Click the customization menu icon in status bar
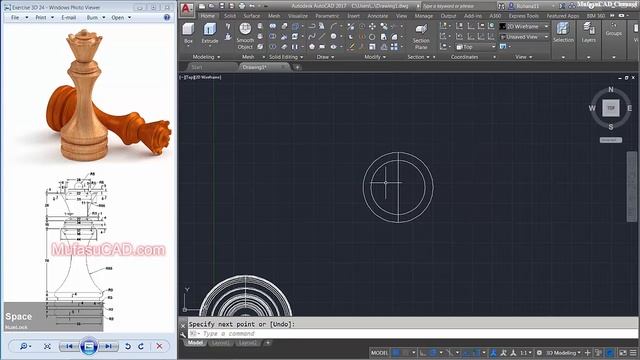 (633, 353)
